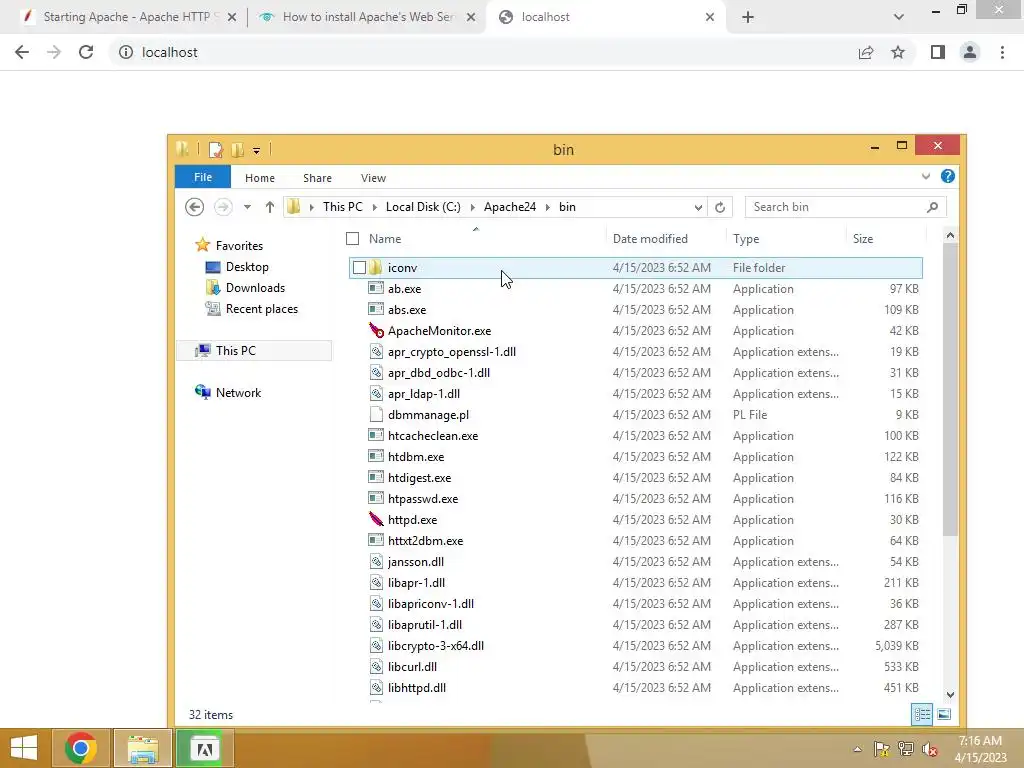Click the libcurl.dll file icon
1024x768 pixels.
click(376, 666)
